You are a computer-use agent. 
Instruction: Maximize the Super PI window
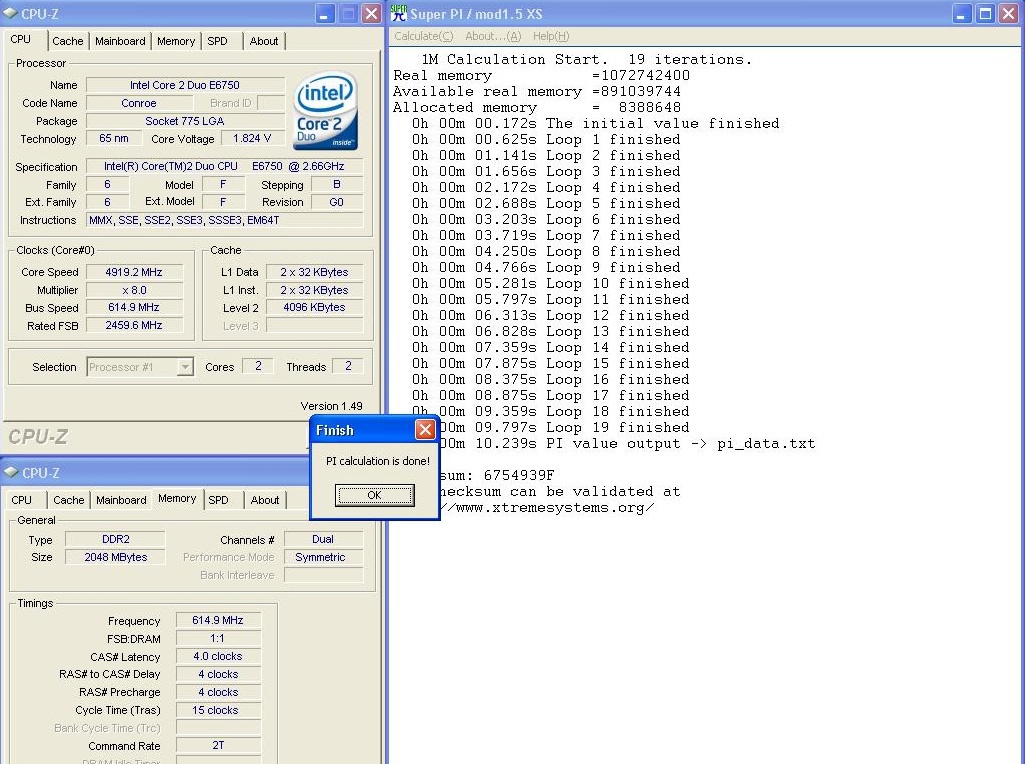coord(985,14)
